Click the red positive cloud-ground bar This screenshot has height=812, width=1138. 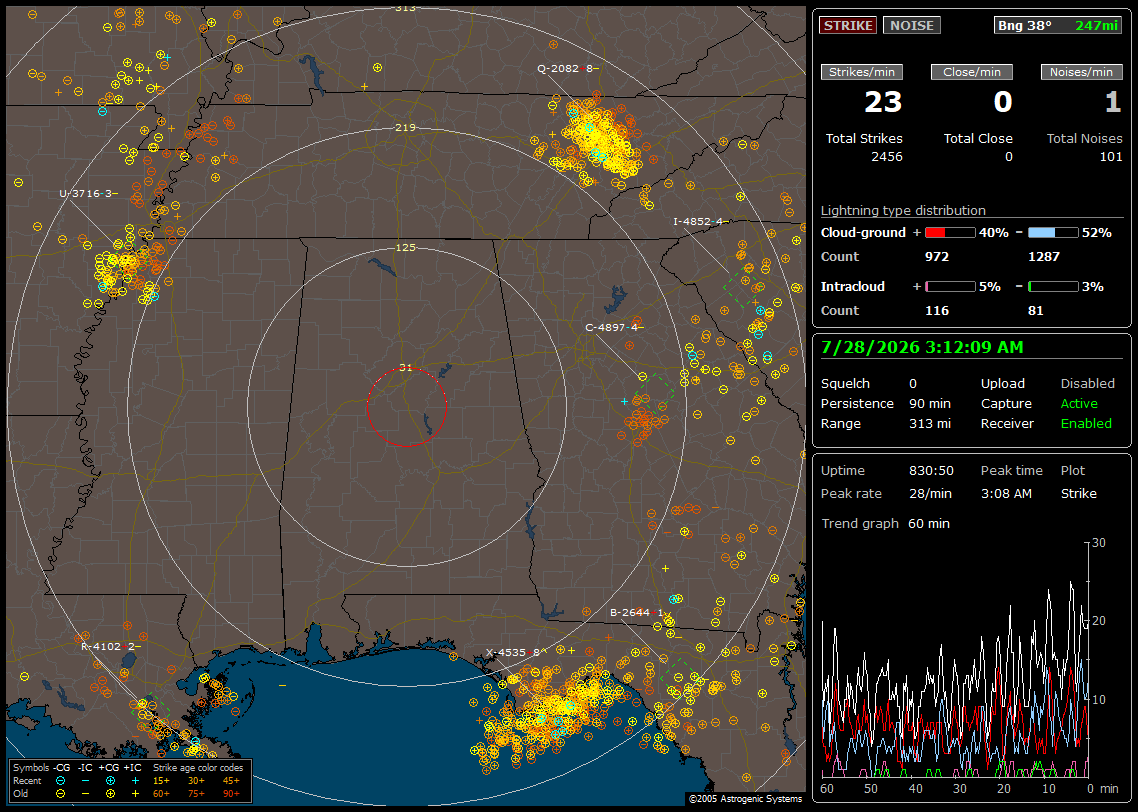[950, 233]
